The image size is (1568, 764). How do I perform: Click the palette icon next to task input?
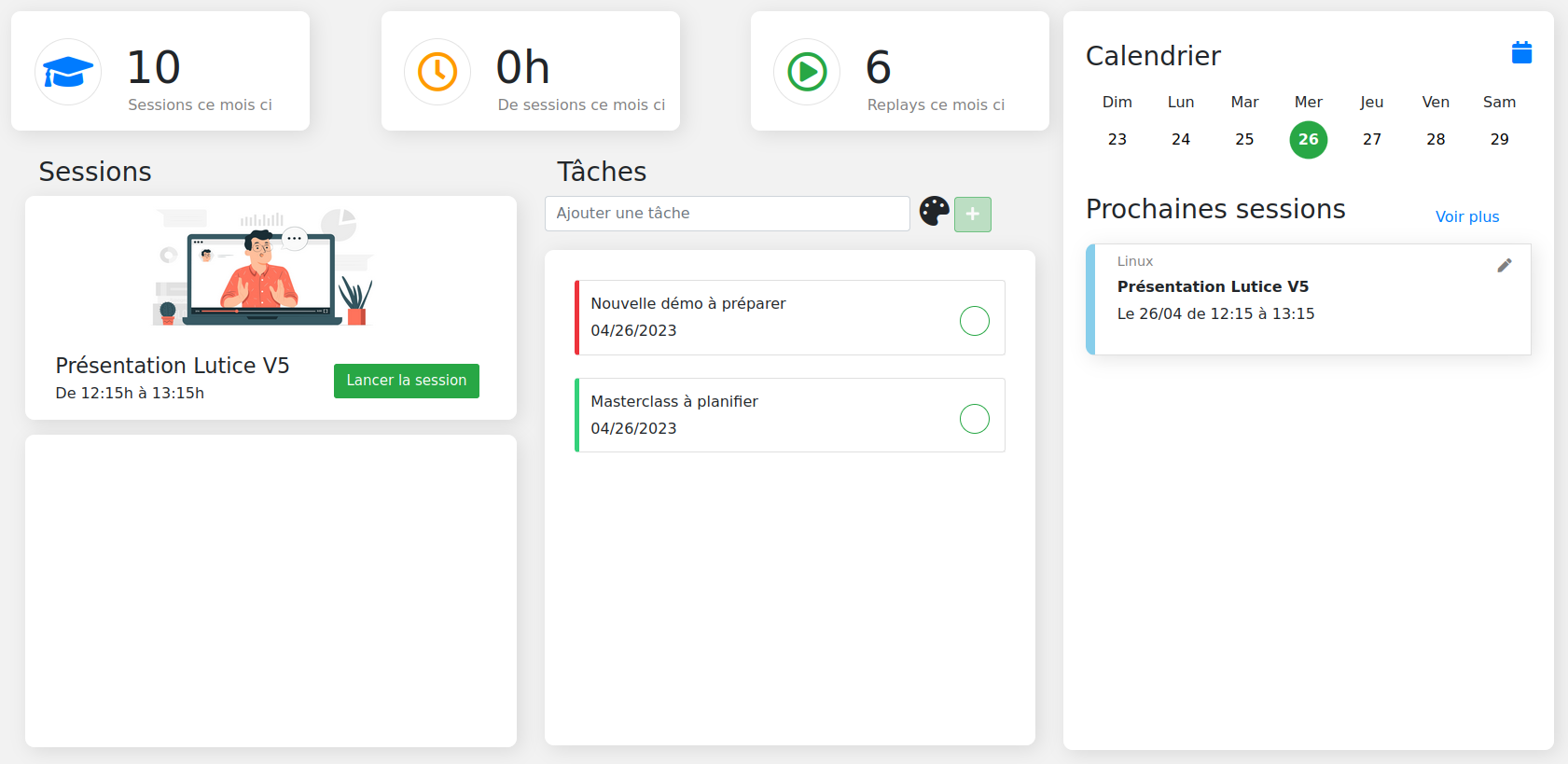(934, 212)
